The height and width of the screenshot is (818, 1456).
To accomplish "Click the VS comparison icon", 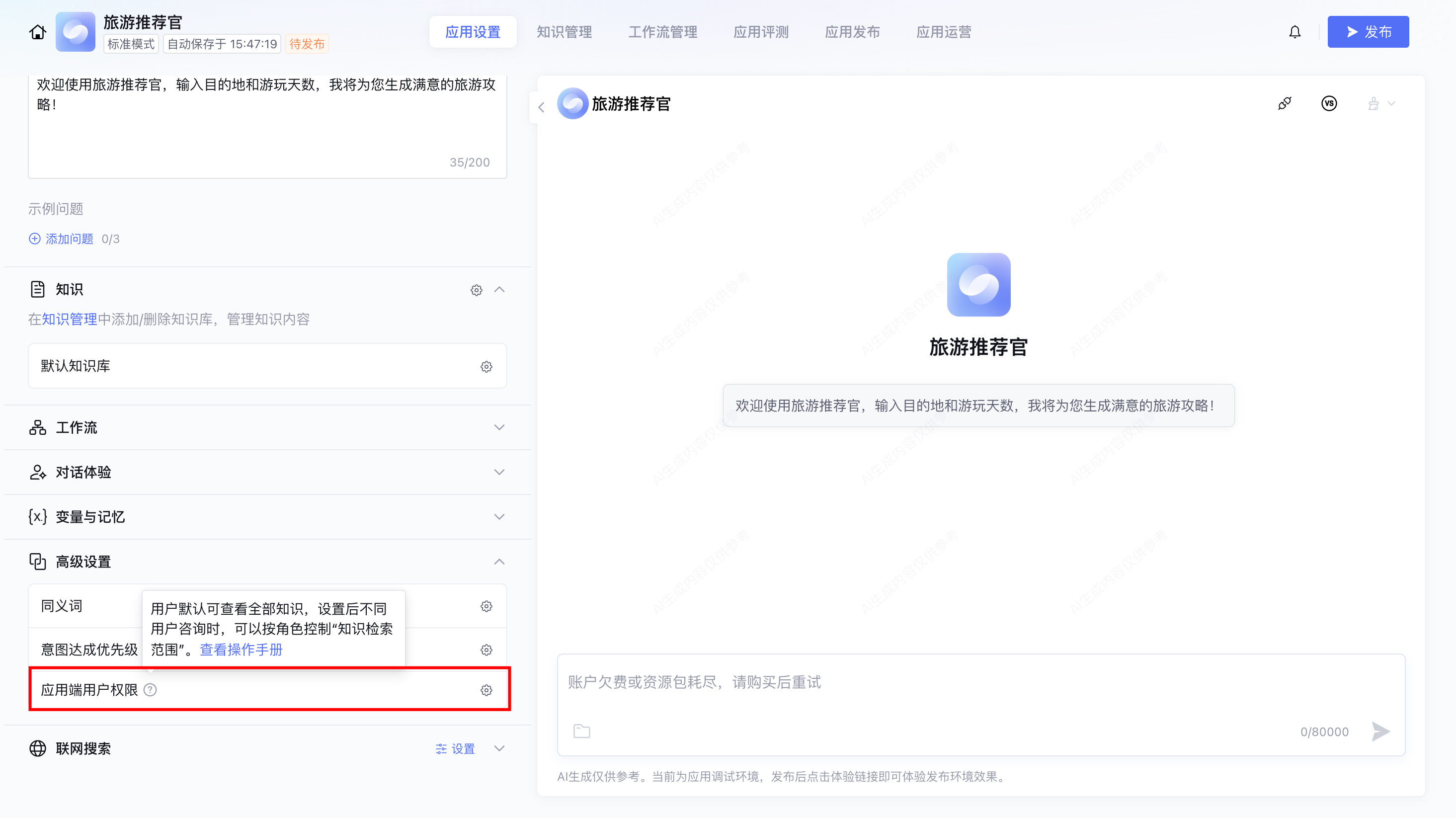I will point(1329,103).
